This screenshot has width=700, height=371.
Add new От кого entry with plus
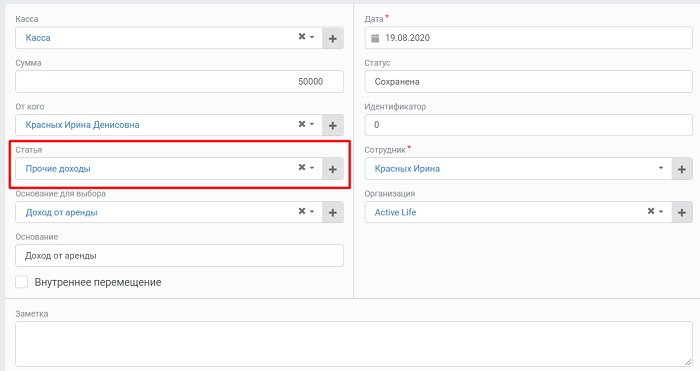pos(333,125)
